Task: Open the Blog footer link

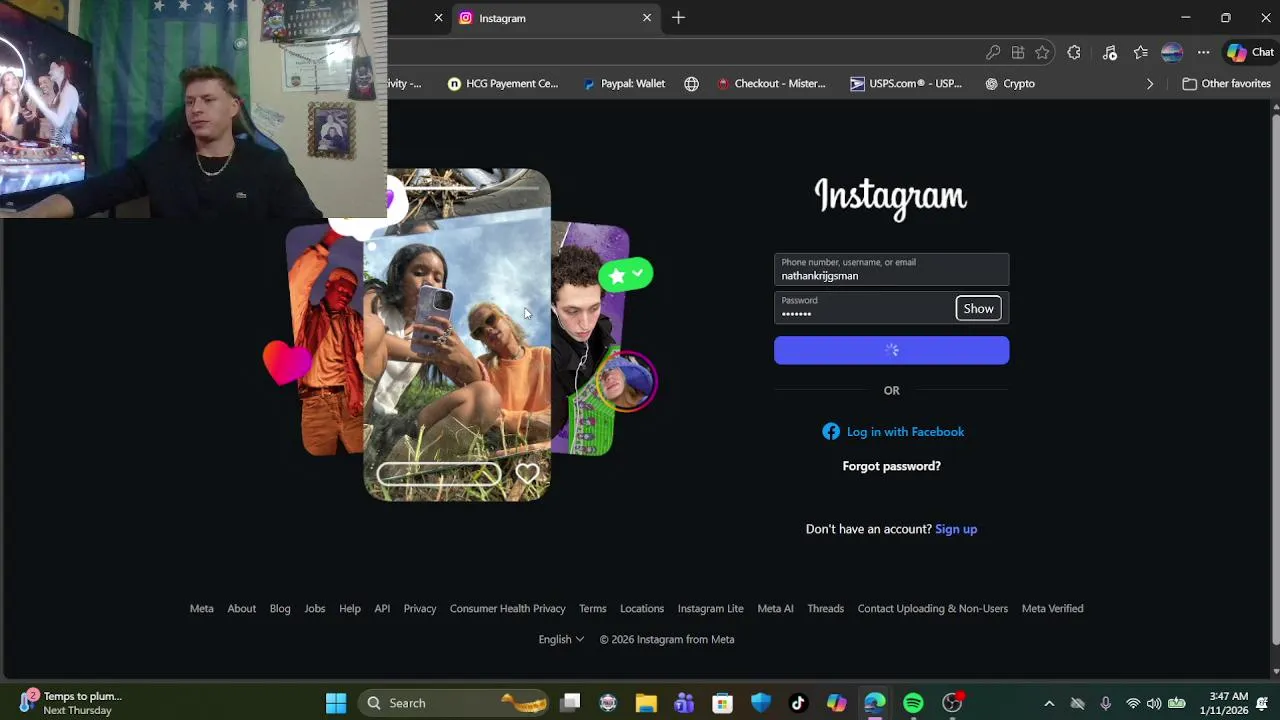Action: pos(280,608)
